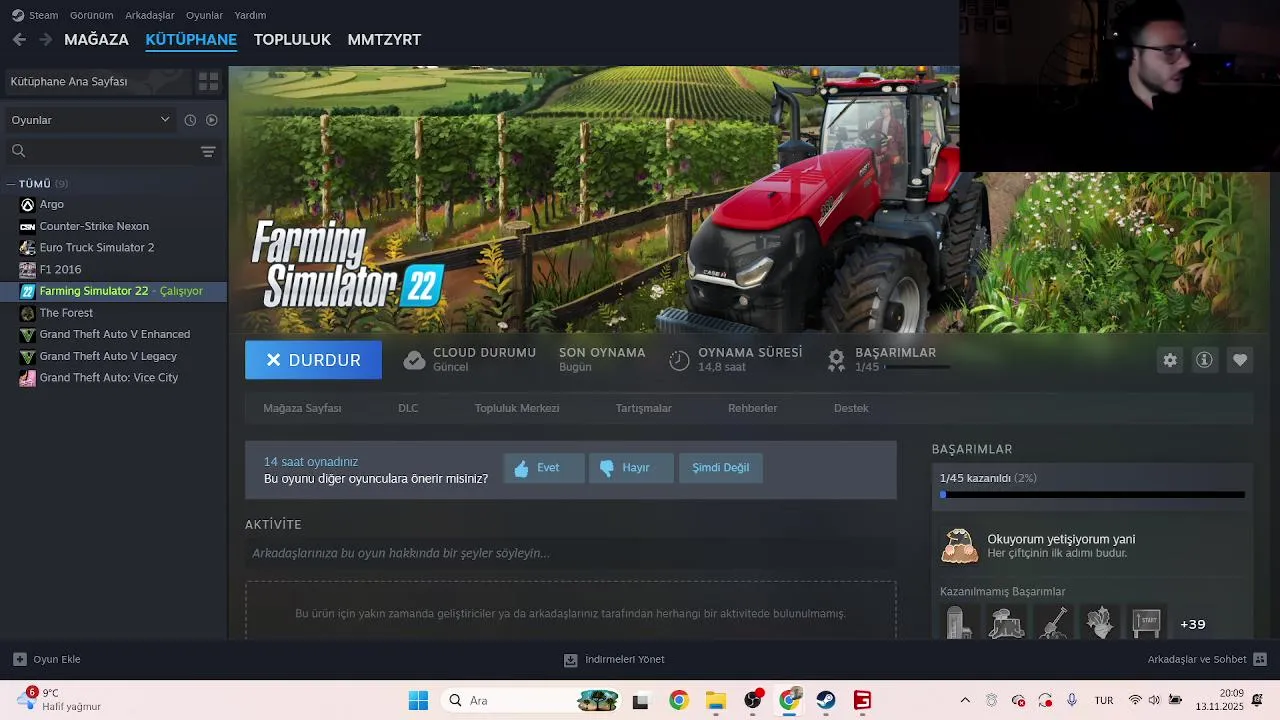Open the Okuyorum yetişiyorum yani achievement icon
This screenshot has width=1280, height=720.
click(960, 546)
